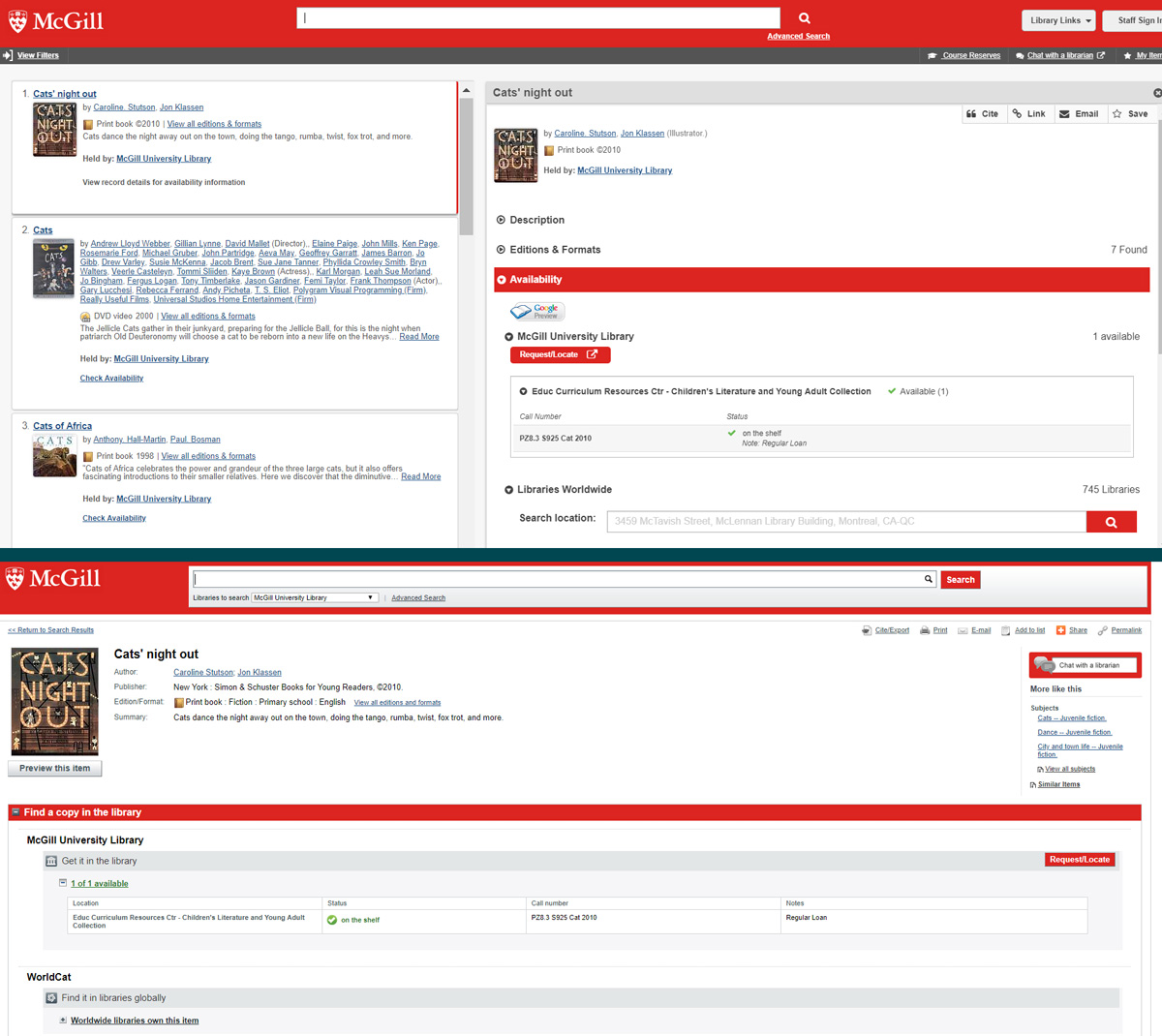Screen dimensions: 1162x1036
Task: Collapse the Educ Curriculum Resources Ctr holdings
Action: (523, 392)
